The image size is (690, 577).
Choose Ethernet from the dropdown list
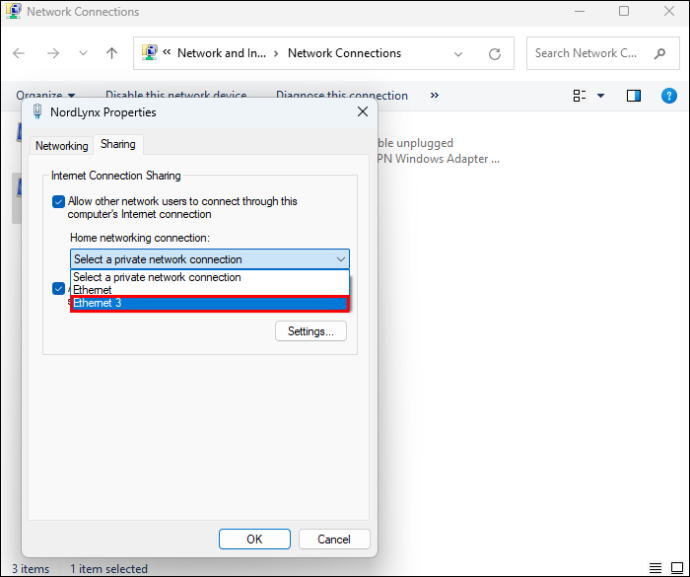click(x=210, y=290)
